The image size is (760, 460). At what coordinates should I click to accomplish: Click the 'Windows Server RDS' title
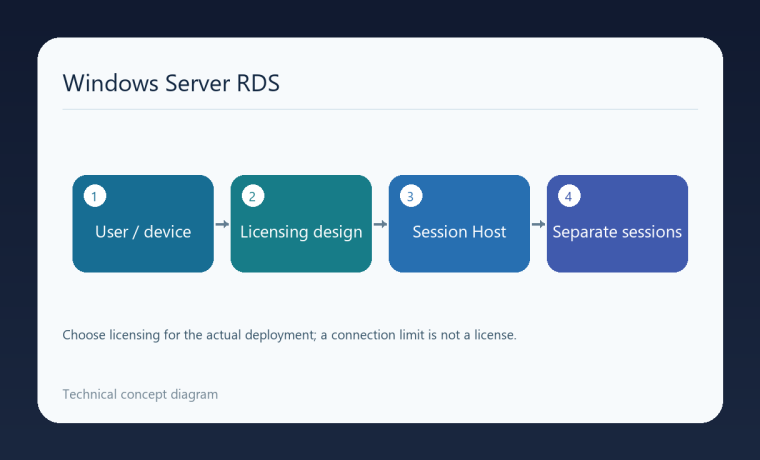pyautogui.click(x=171, y=83)
